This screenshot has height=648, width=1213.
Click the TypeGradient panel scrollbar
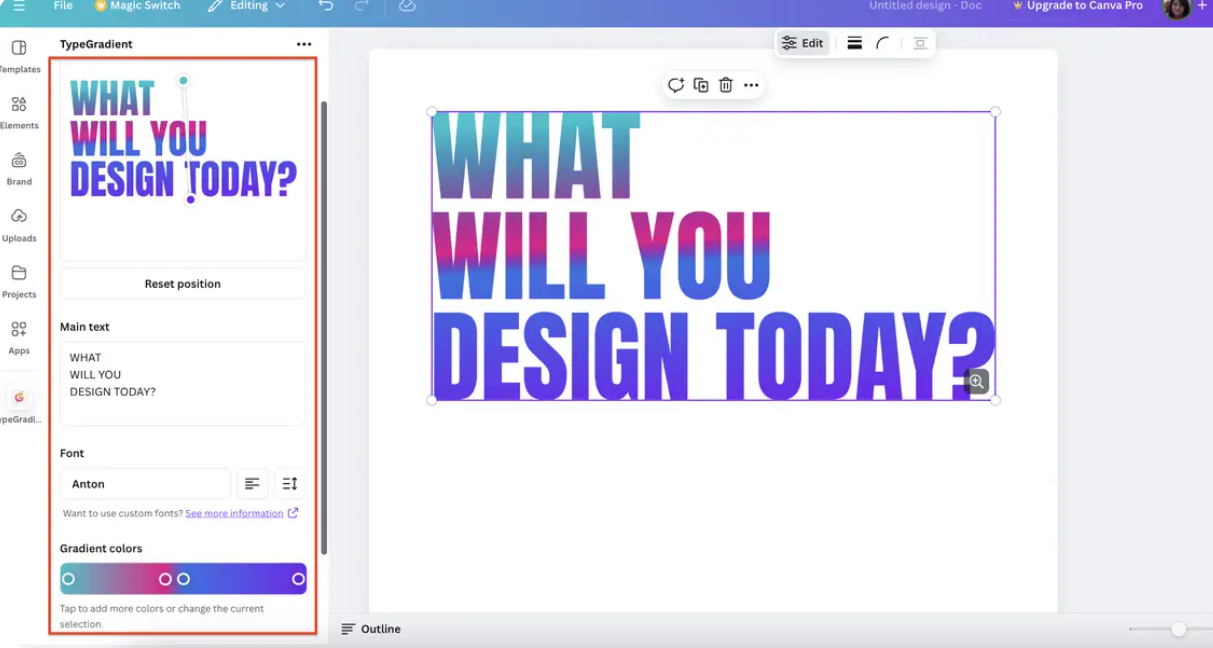tap(323, 328)
